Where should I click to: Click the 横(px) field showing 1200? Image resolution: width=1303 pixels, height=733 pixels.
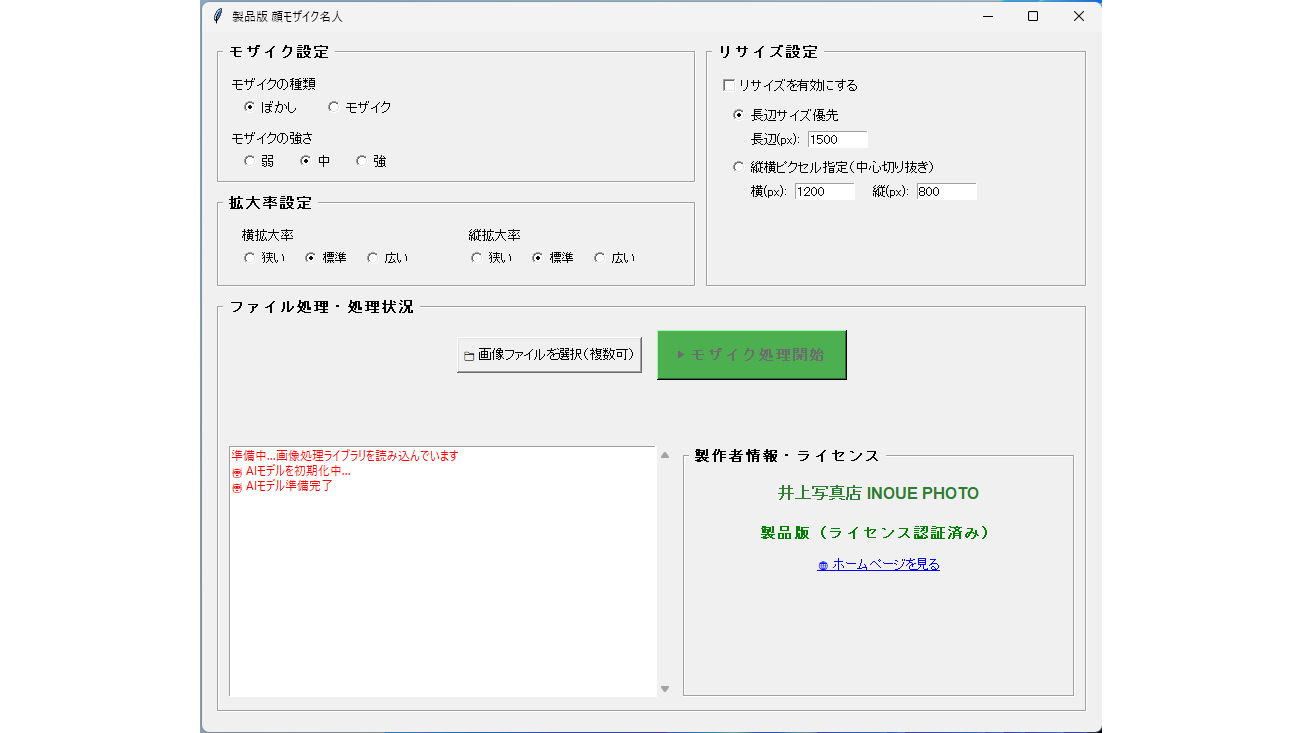(824, 191)
